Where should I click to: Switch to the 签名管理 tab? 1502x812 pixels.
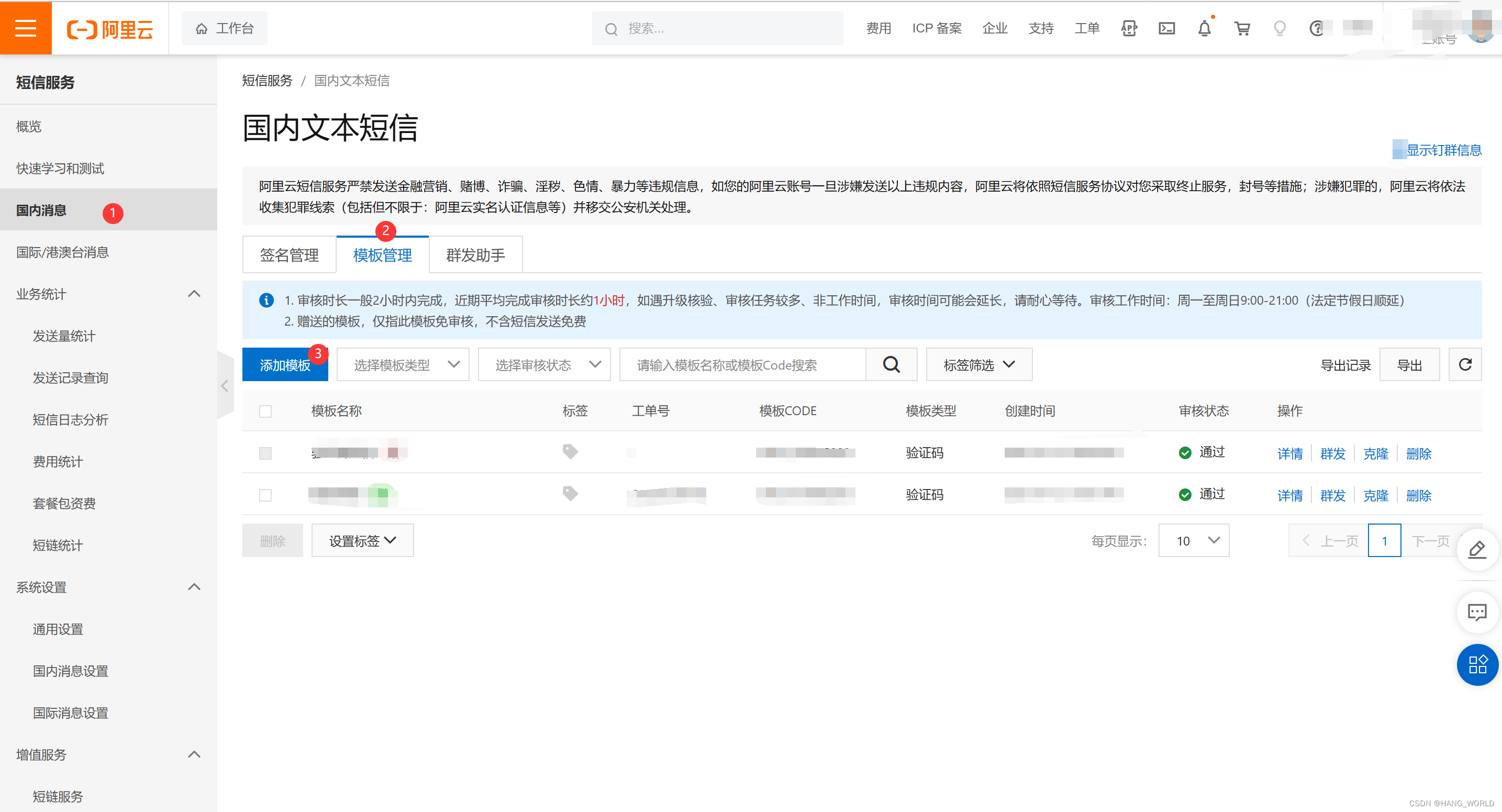[x=289, y=255]
